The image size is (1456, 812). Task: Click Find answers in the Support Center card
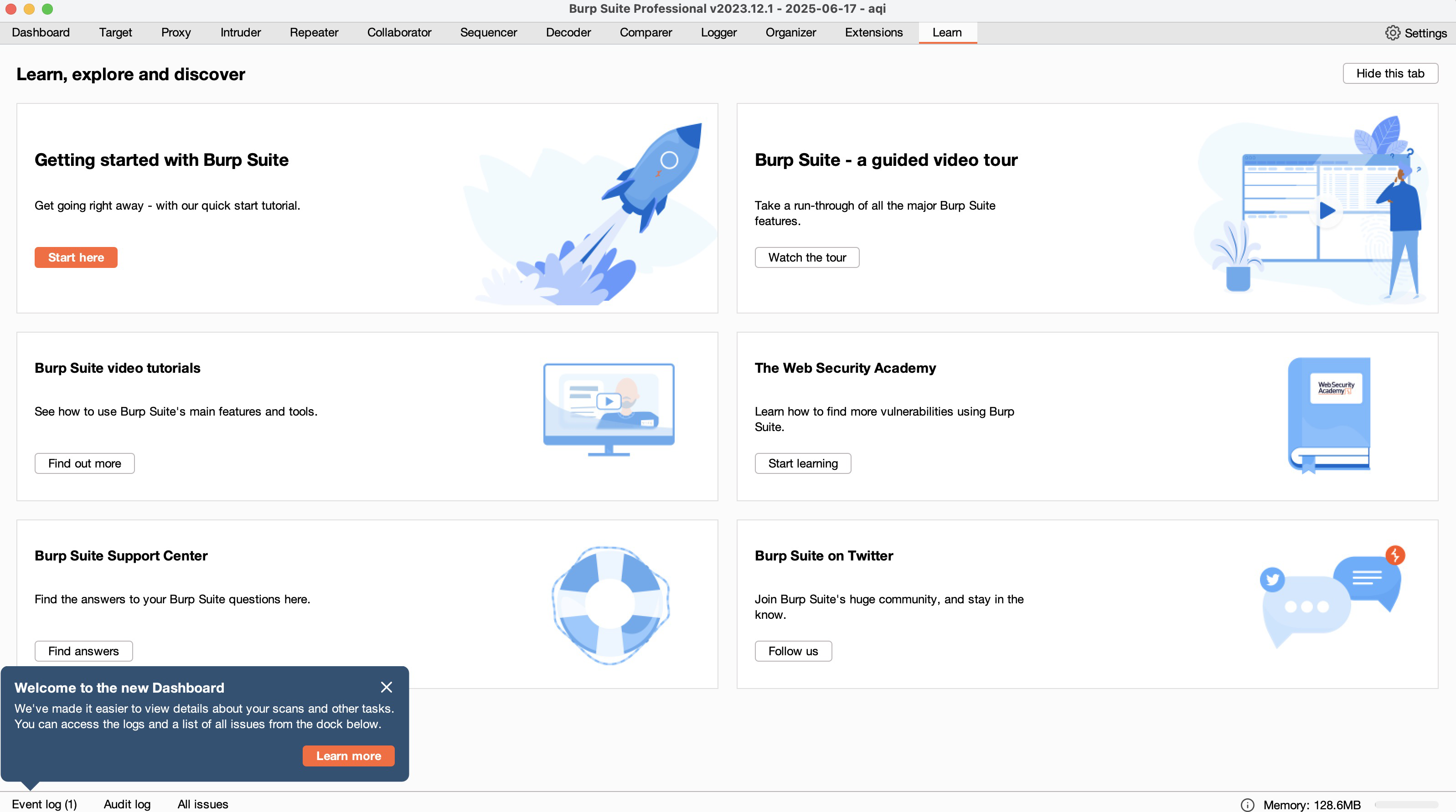[x=83, y=651]
